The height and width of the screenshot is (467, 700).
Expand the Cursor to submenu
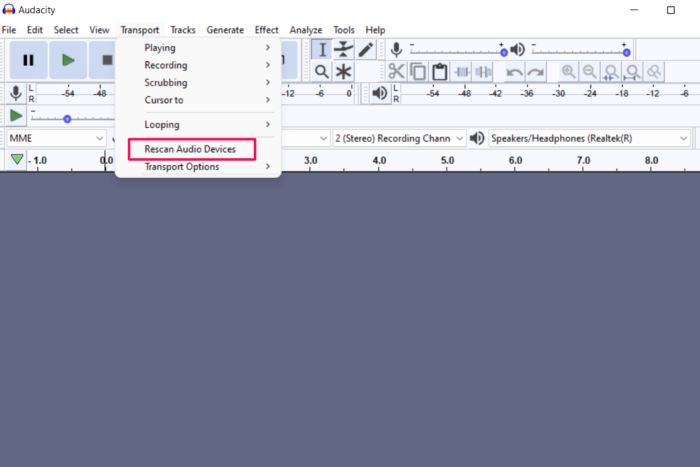click(x=198, y=100)
